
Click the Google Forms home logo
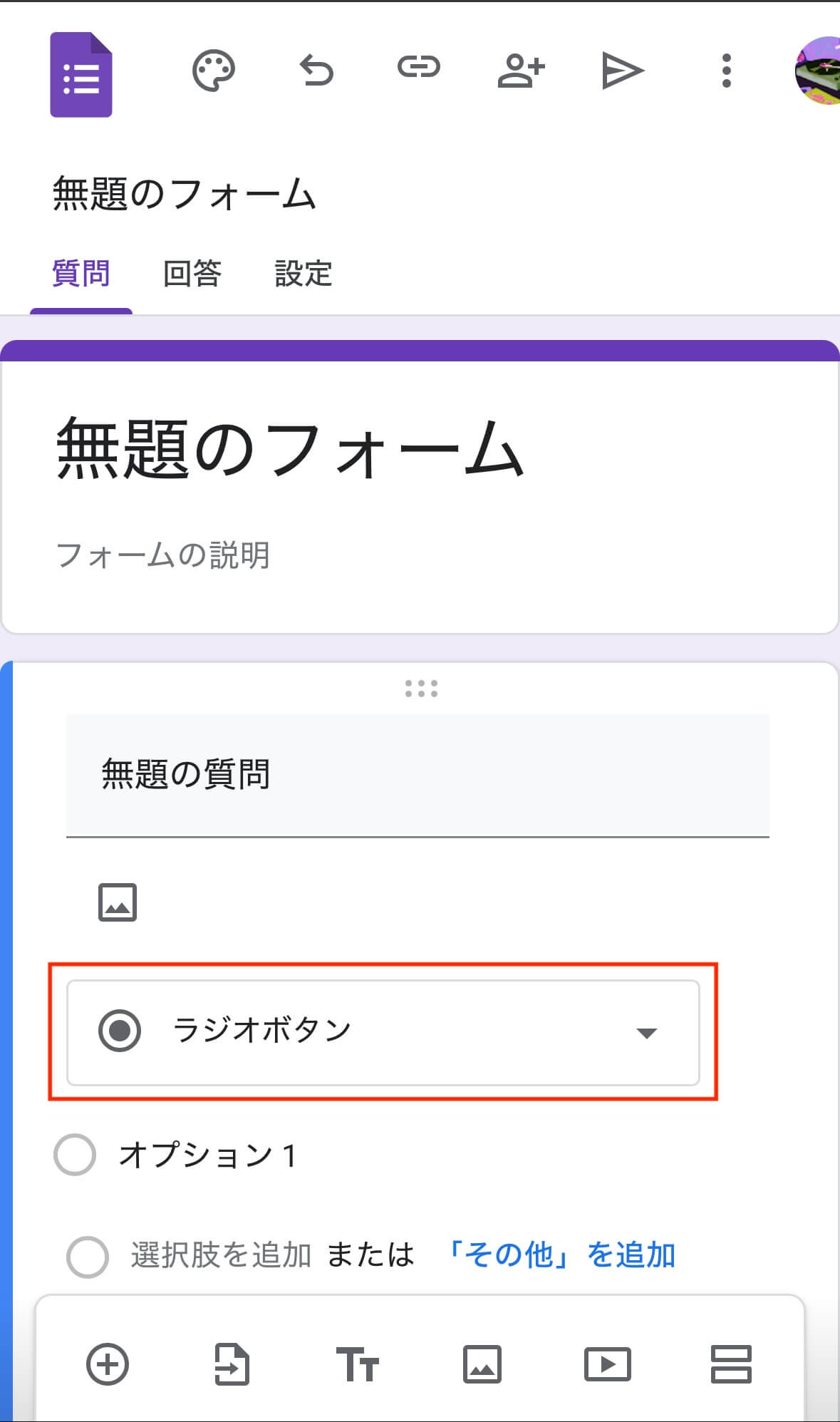pyautogui.click(x=81, y=75)
